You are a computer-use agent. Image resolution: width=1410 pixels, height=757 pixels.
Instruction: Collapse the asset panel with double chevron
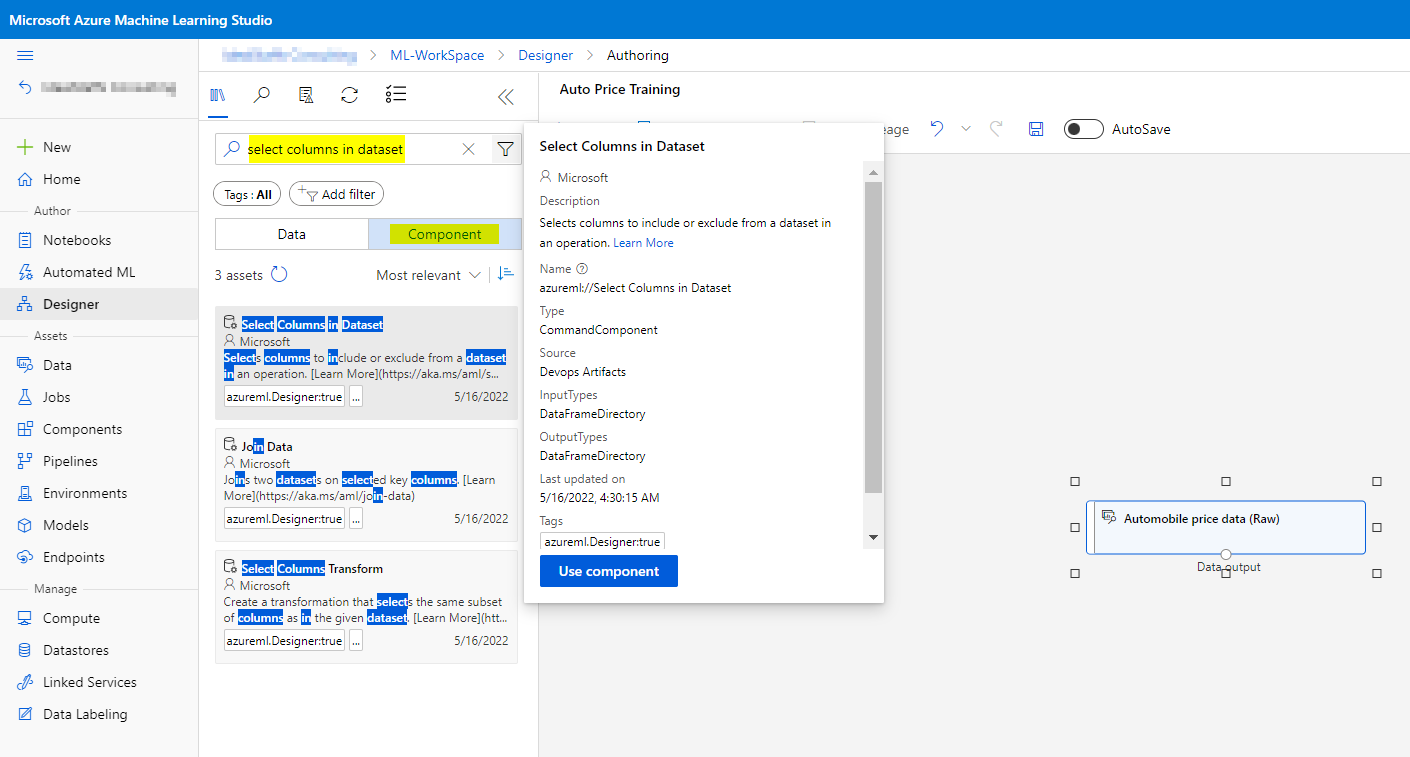[x=506, y=96]
